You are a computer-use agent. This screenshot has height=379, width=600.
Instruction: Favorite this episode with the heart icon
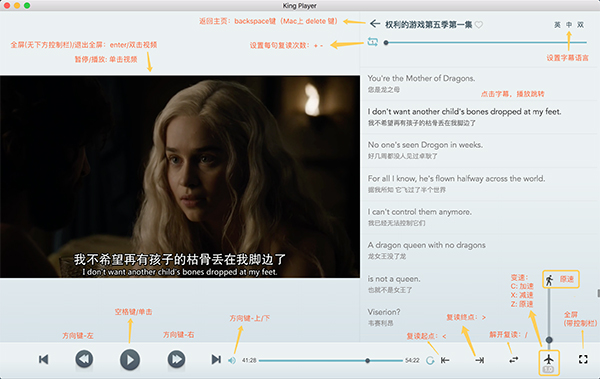click(479, 25)
